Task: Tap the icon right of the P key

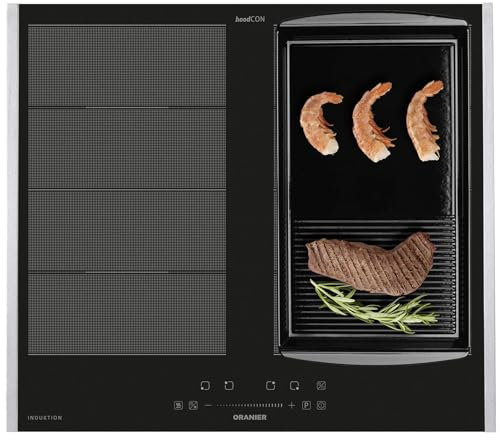Action: [321, 405]
